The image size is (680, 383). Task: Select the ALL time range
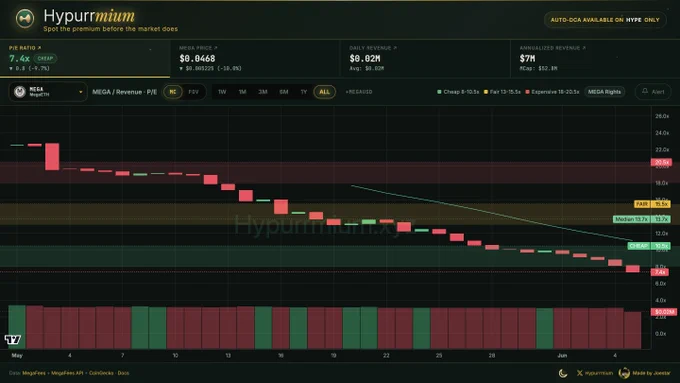coord(324,92)
